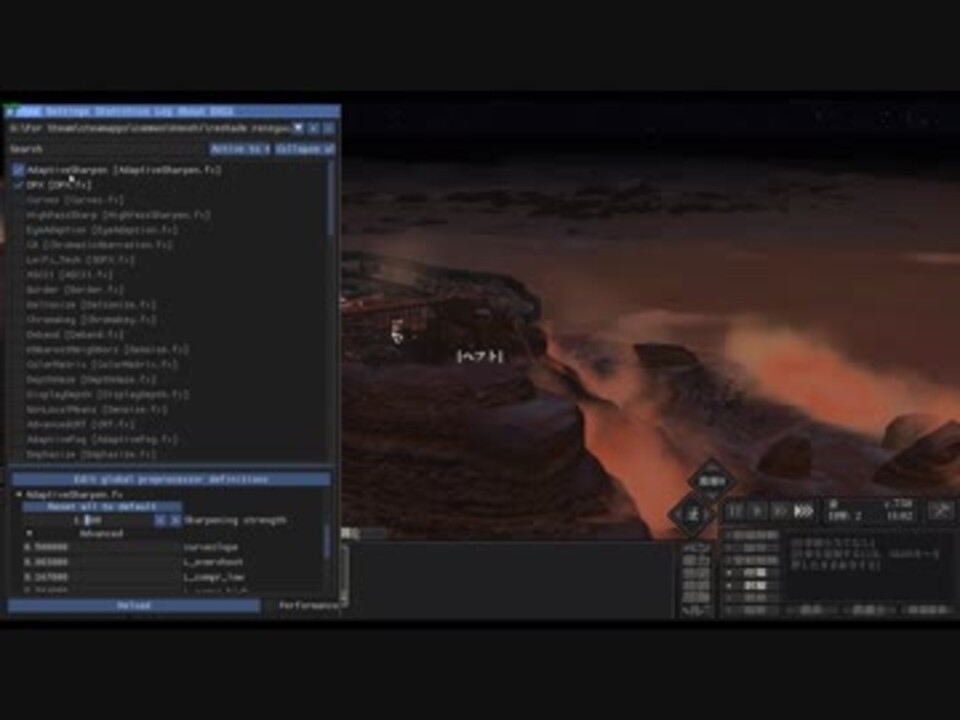Open the Statistics tab in ReShade
Image resolution: width=960 pixels, height=720 pixels.
pos(121,111)
